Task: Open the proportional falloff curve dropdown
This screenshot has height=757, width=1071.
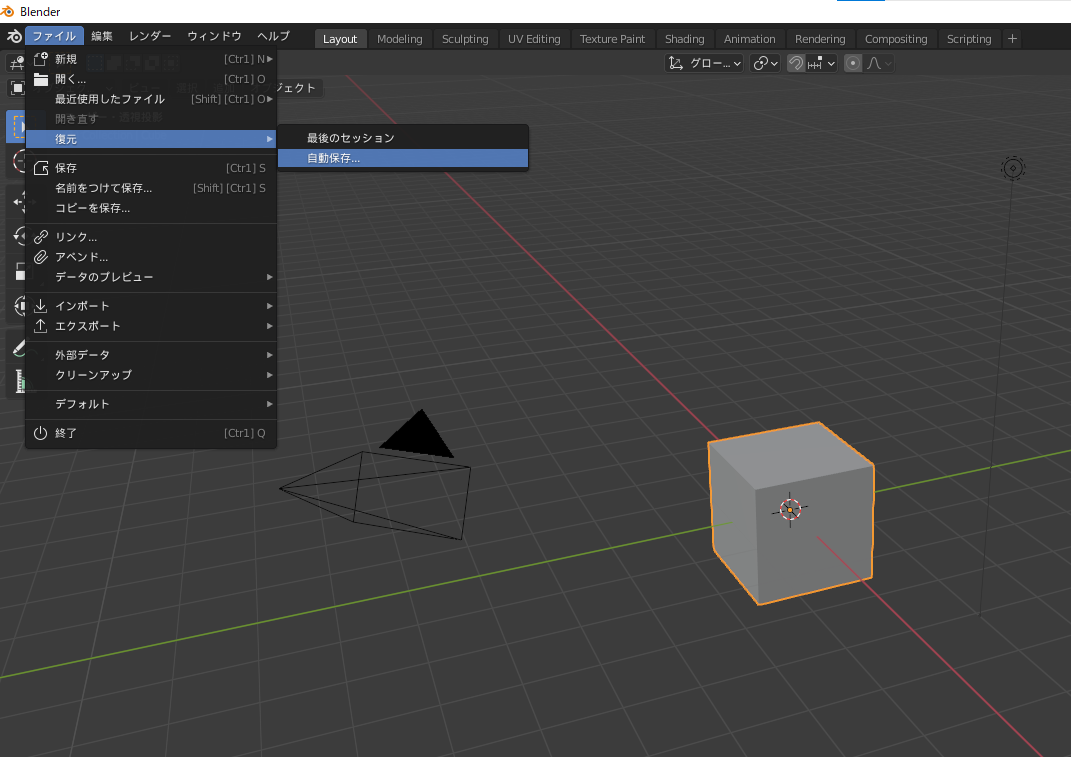Action: point(878,64)
